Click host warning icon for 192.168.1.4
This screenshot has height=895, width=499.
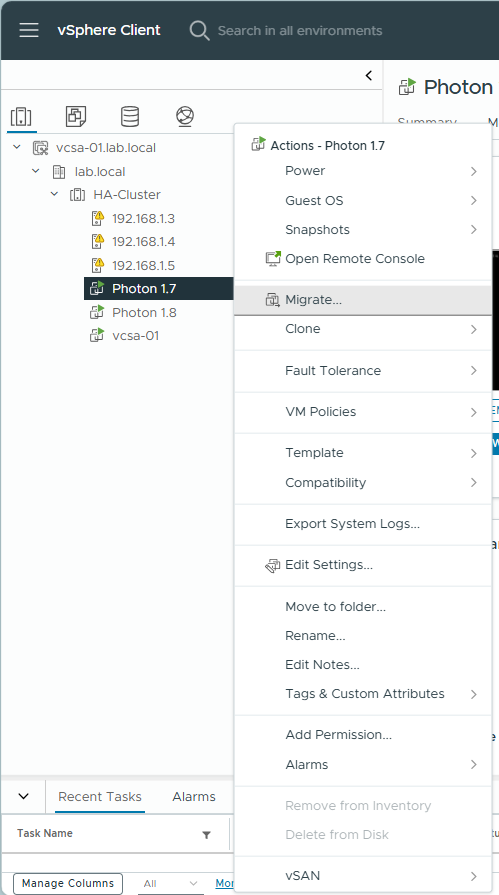pos(98,241)
